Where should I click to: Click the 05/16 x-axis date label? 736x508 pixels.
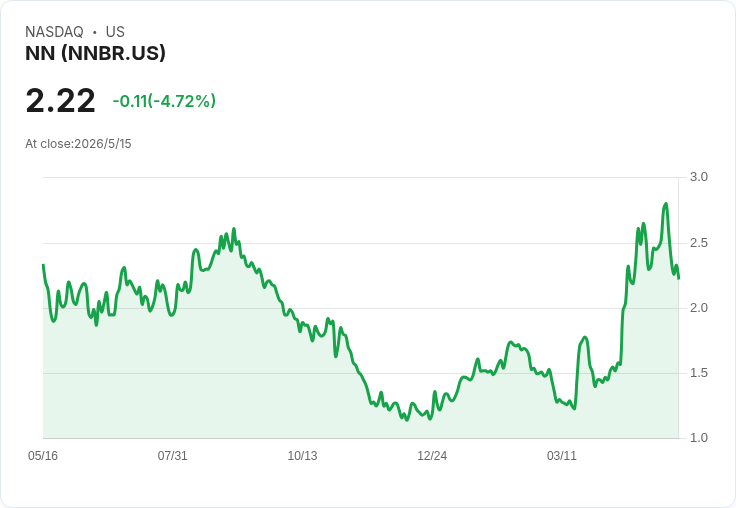(x=43, y=455)
